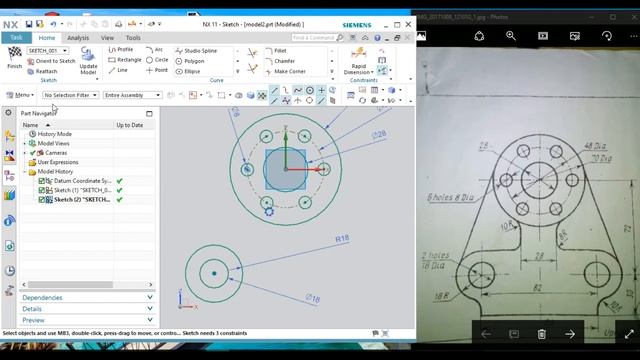This screenshot has width=640, height=360.
Task: Click the Save icon in NX title bar
Action: (x=29, y=24)
